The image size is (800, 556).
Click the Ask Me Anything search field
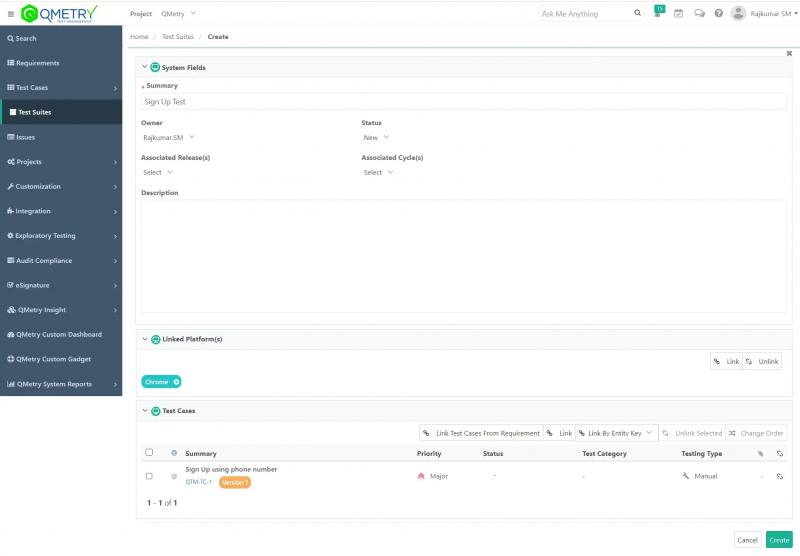point(585,14)
